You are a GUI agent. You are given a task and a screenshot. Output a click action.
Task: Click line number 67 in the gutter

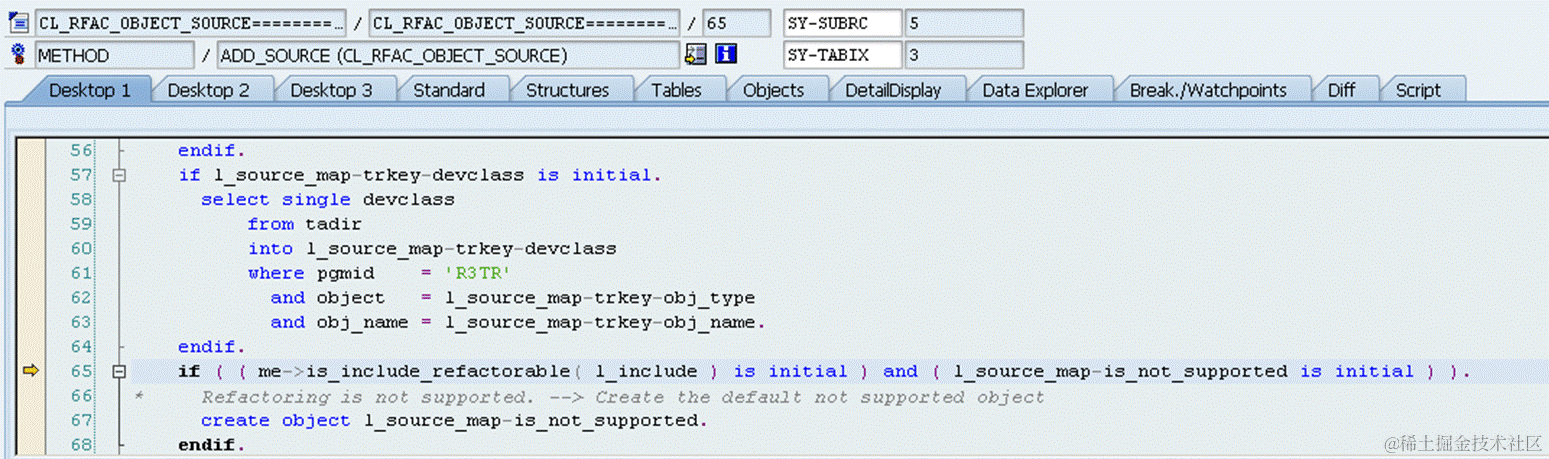click(81, 420)
